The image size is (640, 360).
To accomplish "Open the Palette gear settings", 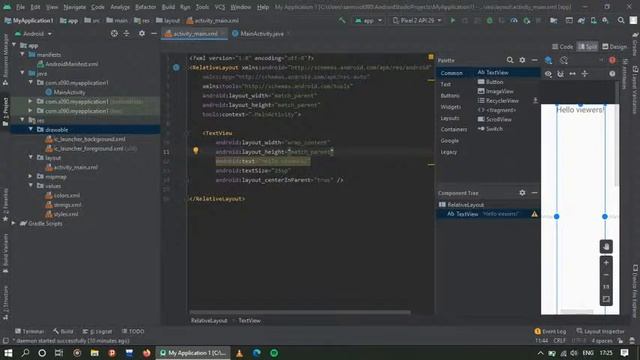I will (522, 60).
